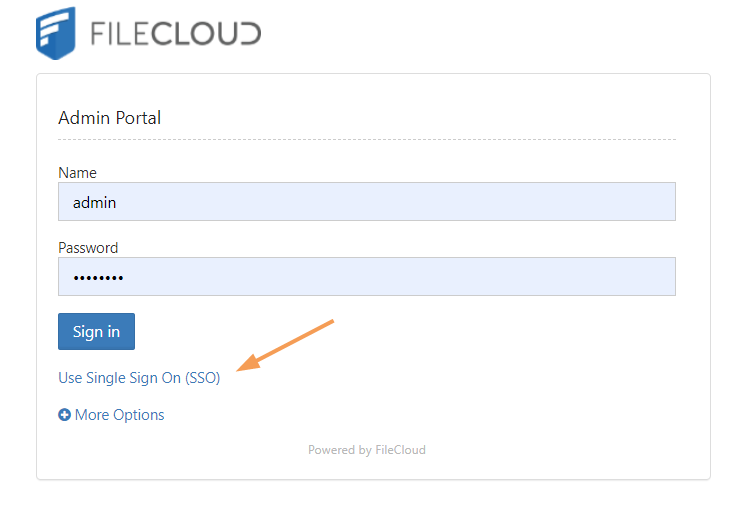
Task: Click the plus icon beside More Options
Action: (65, 415)
